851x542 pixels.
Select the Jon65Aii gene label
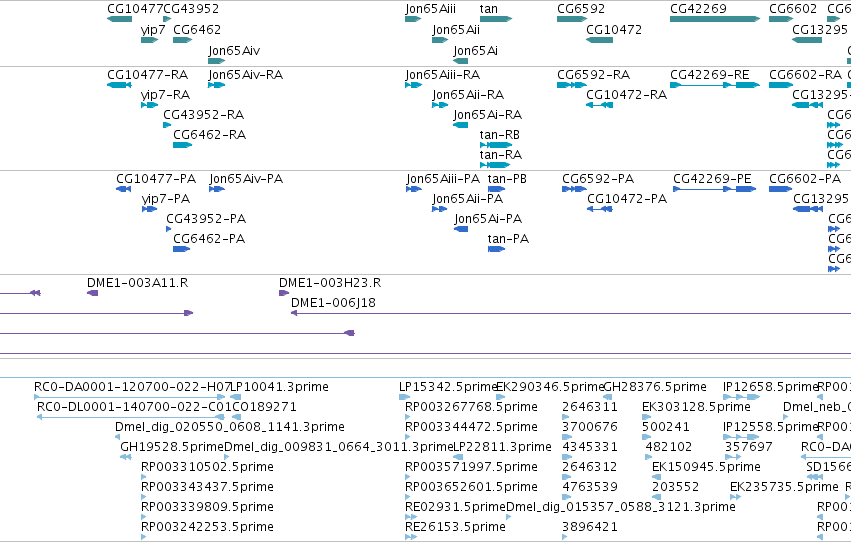point(456,29)
